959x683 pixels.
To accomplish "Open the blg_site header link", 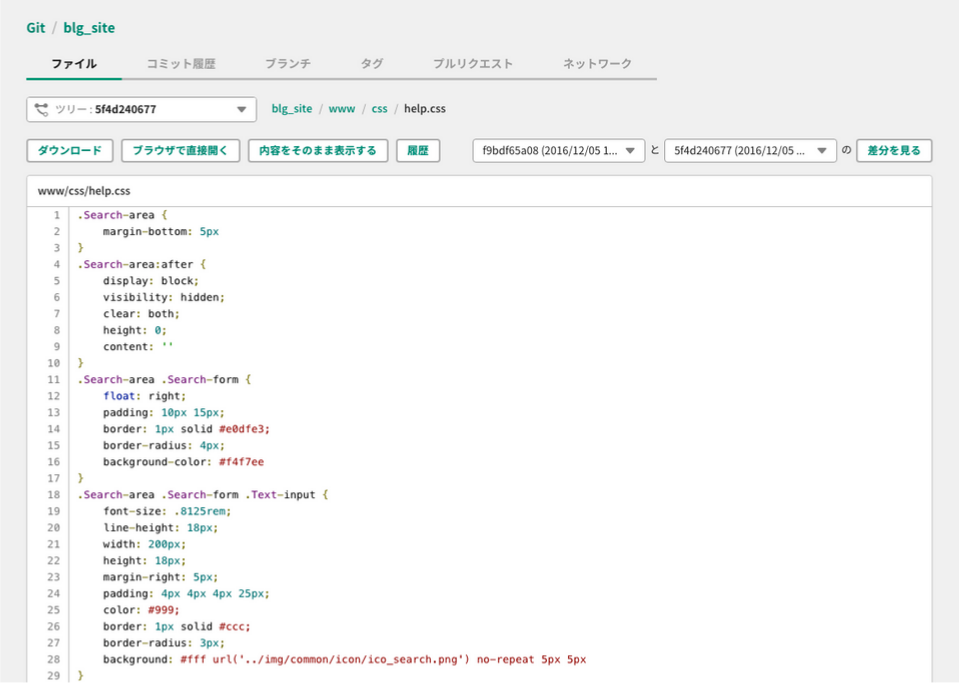I will [x=89, y=28].
